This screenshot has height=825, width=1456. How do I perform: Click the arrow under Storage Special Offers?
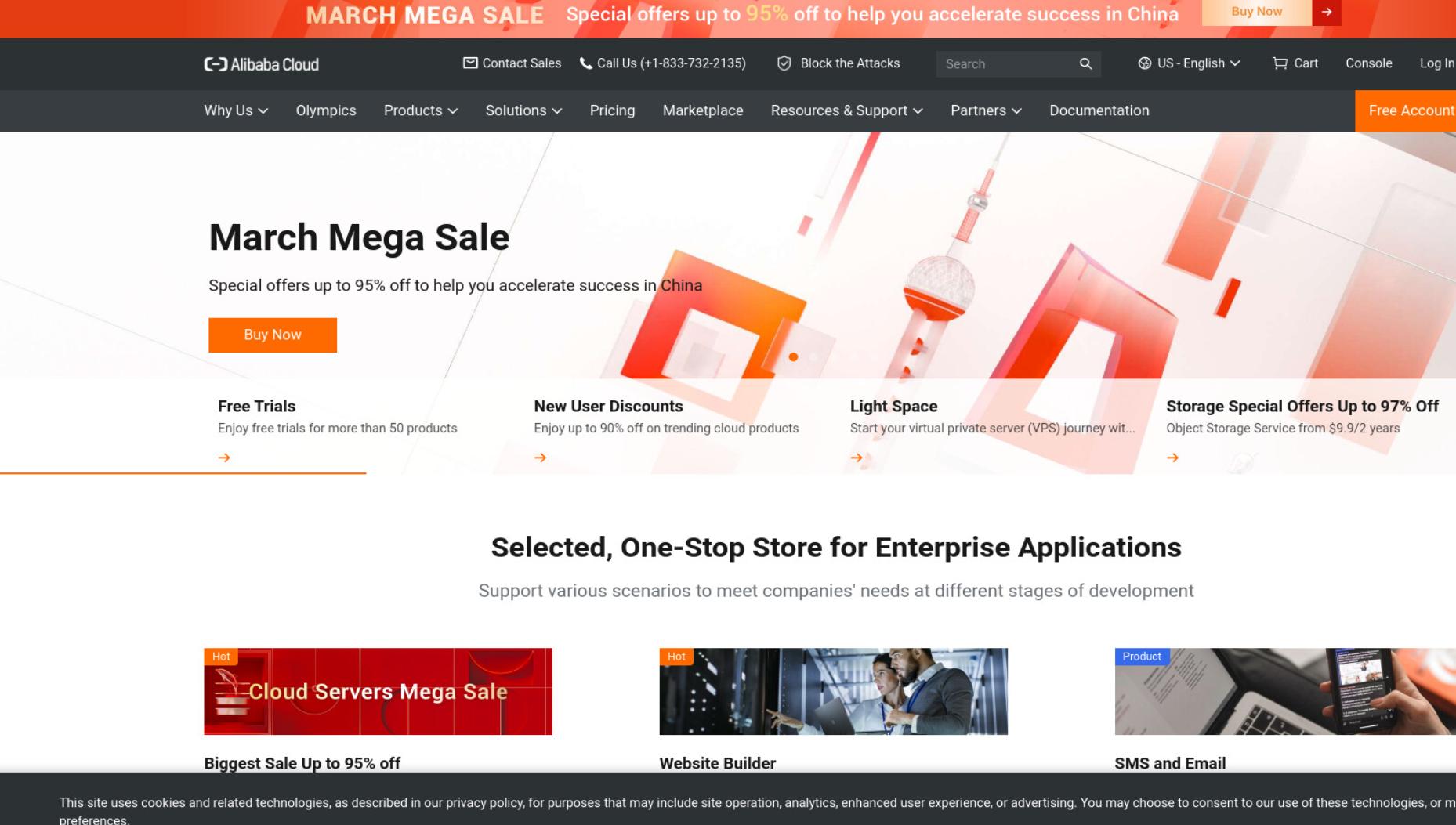pyautogui.click(x=1172, y=458)
